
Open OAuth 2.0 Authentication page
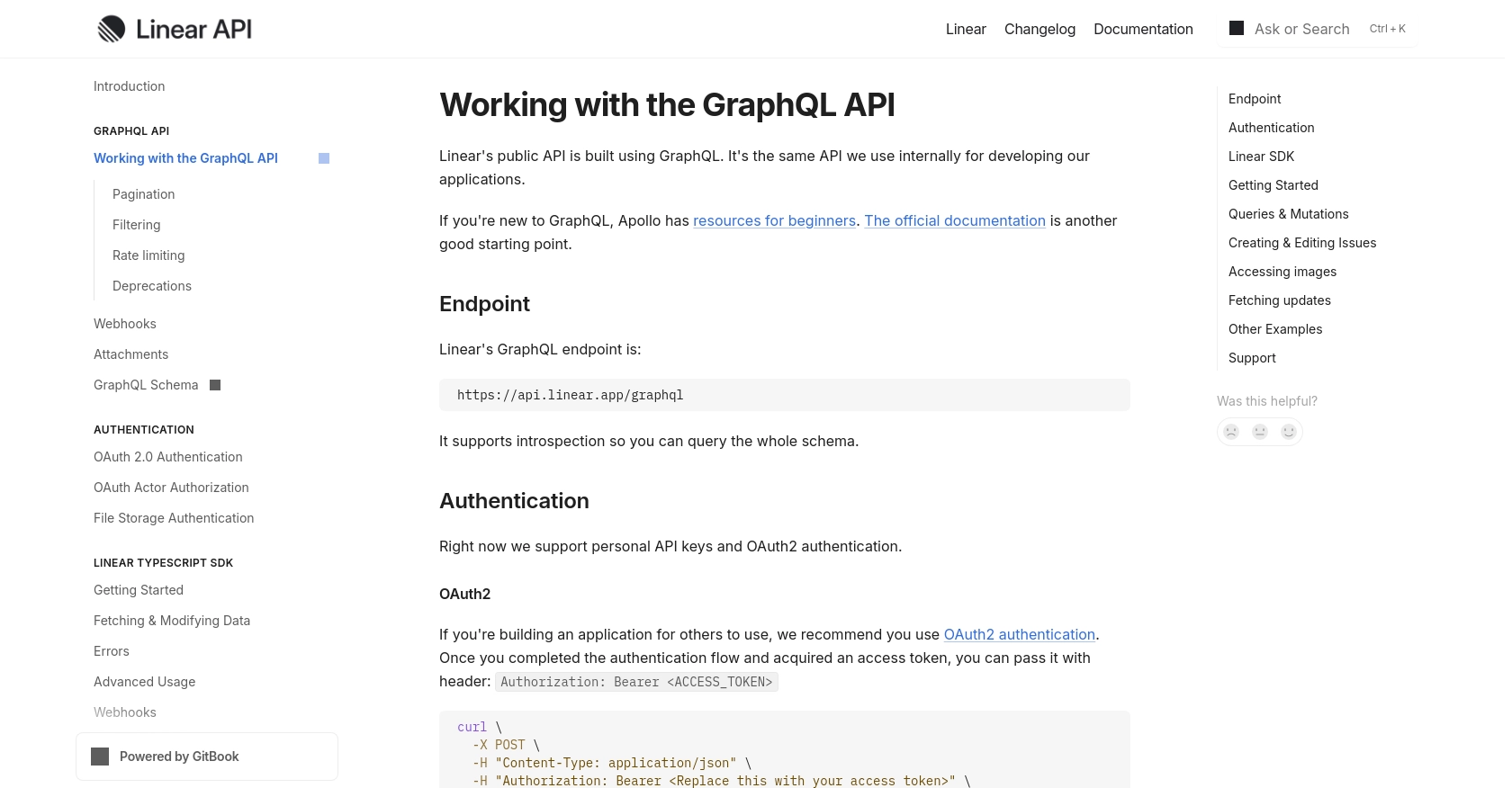[168, 457]
